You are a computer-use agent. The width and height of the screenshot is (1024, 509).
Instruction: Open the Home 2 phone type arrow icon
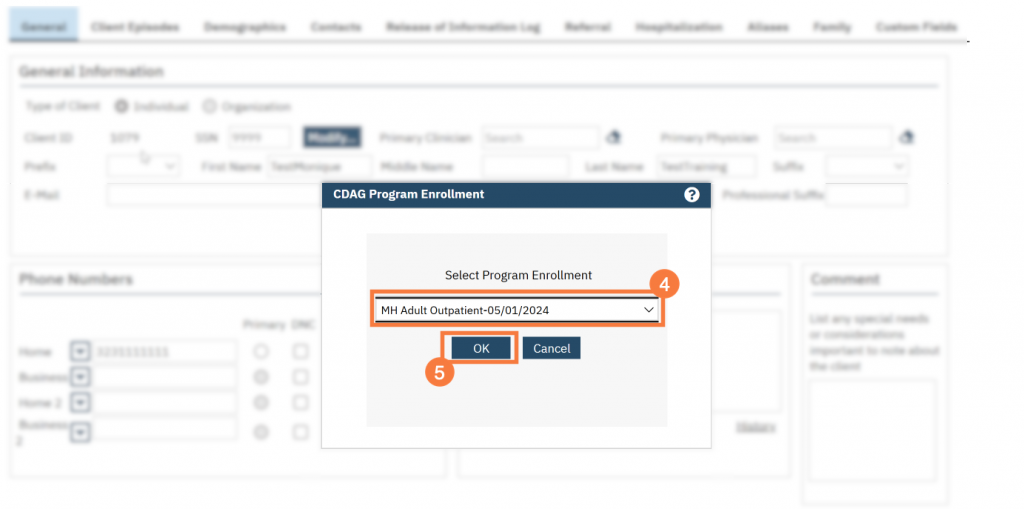tap(80, 402)
